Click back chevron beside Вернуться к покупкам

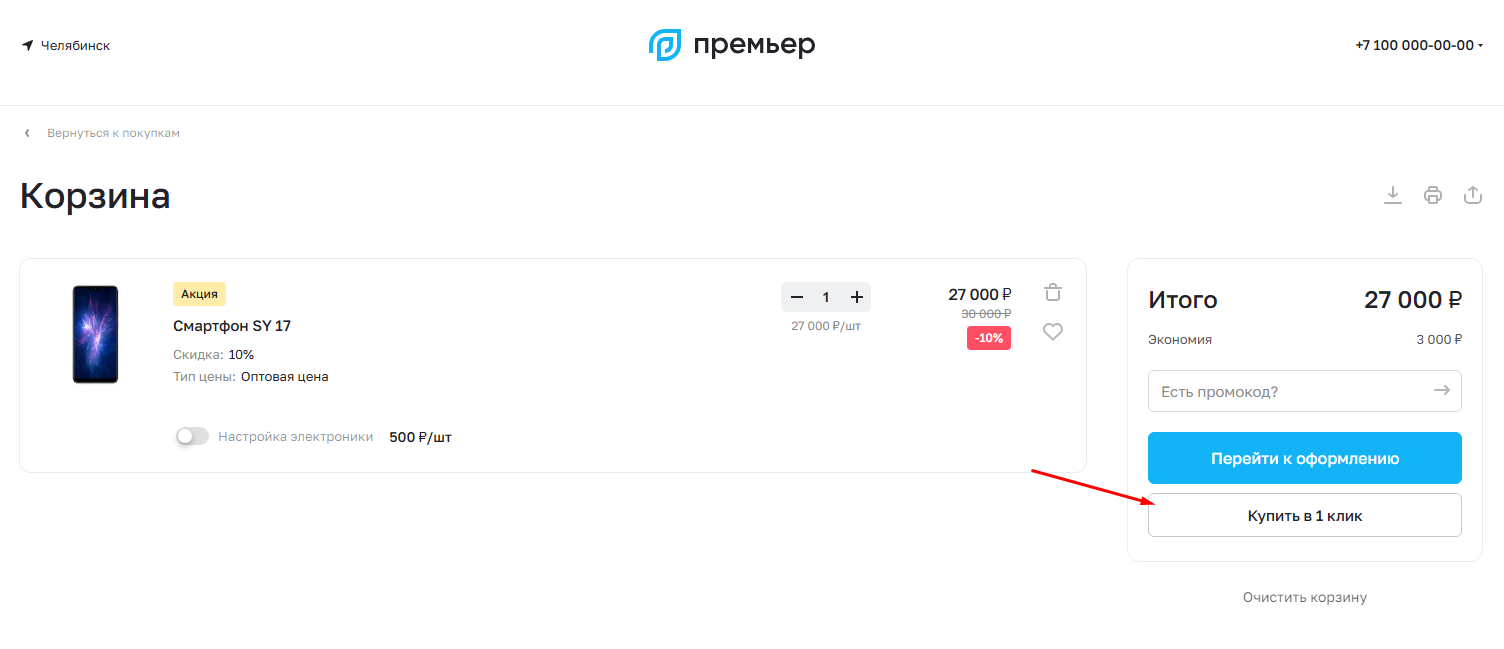[x=27, y=133]
